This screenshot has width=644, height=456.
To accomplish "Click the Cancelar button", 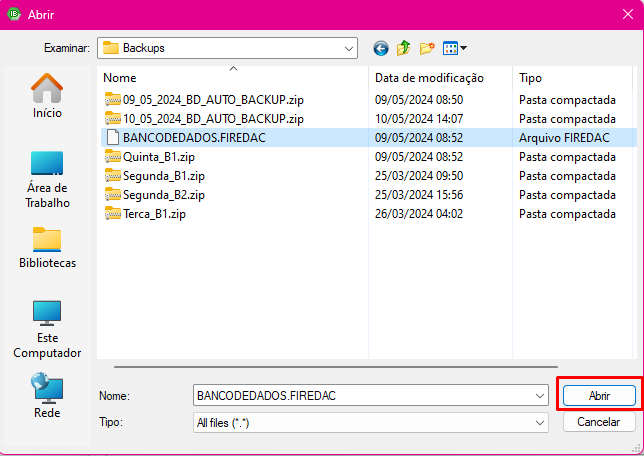I will coord(599,423).
